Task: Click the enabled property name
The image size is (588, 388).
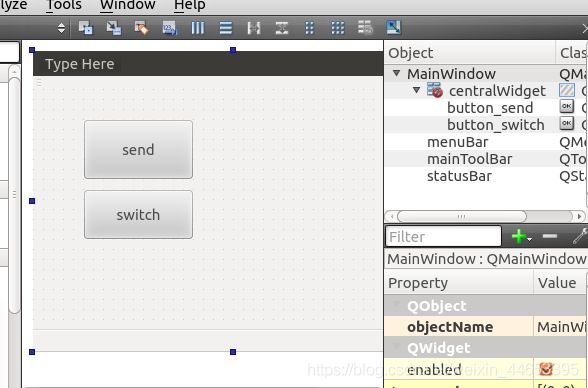Action: (x=434, y=370)
